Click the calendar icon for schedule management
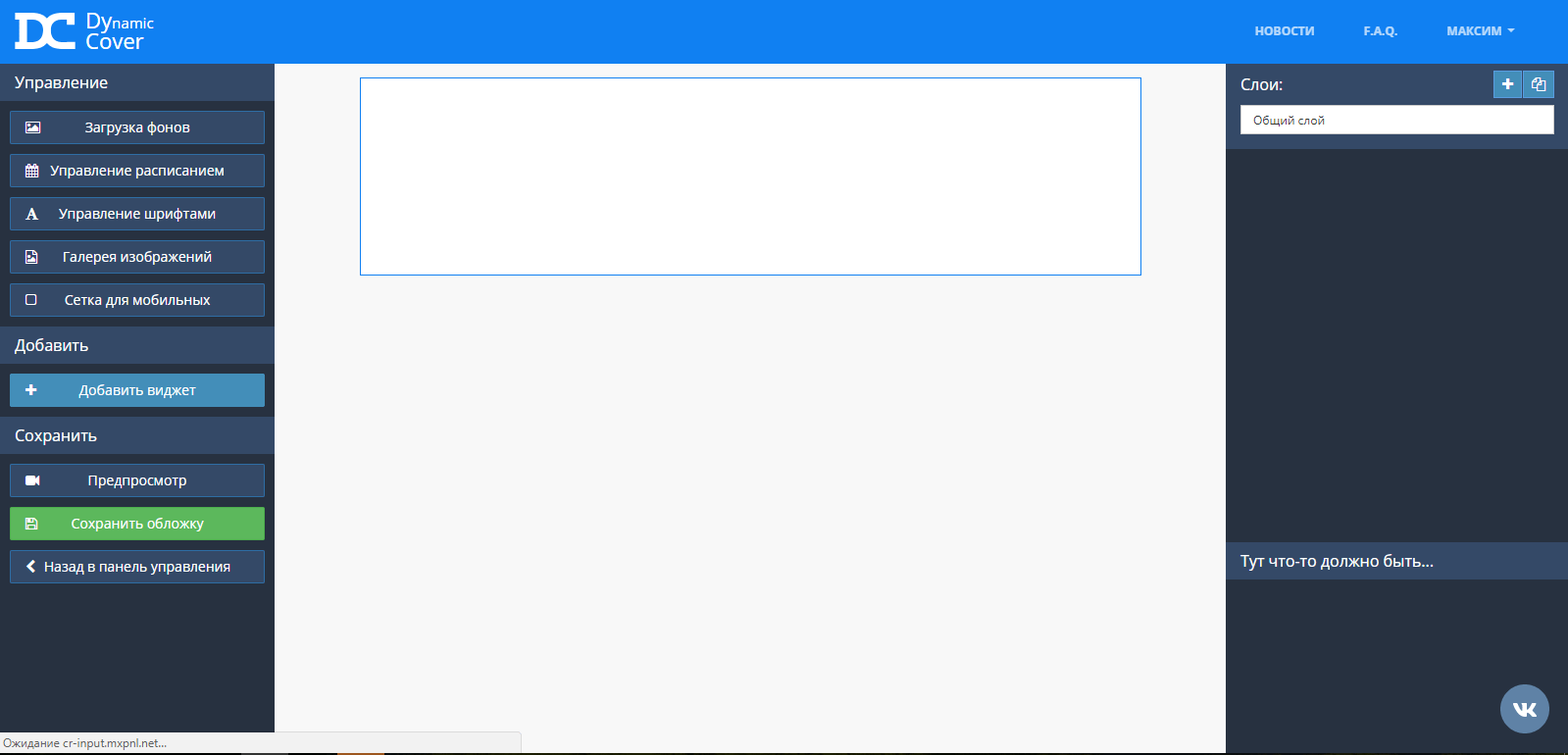The width and height of the screenshot is (1568, 755). (32, 171)
